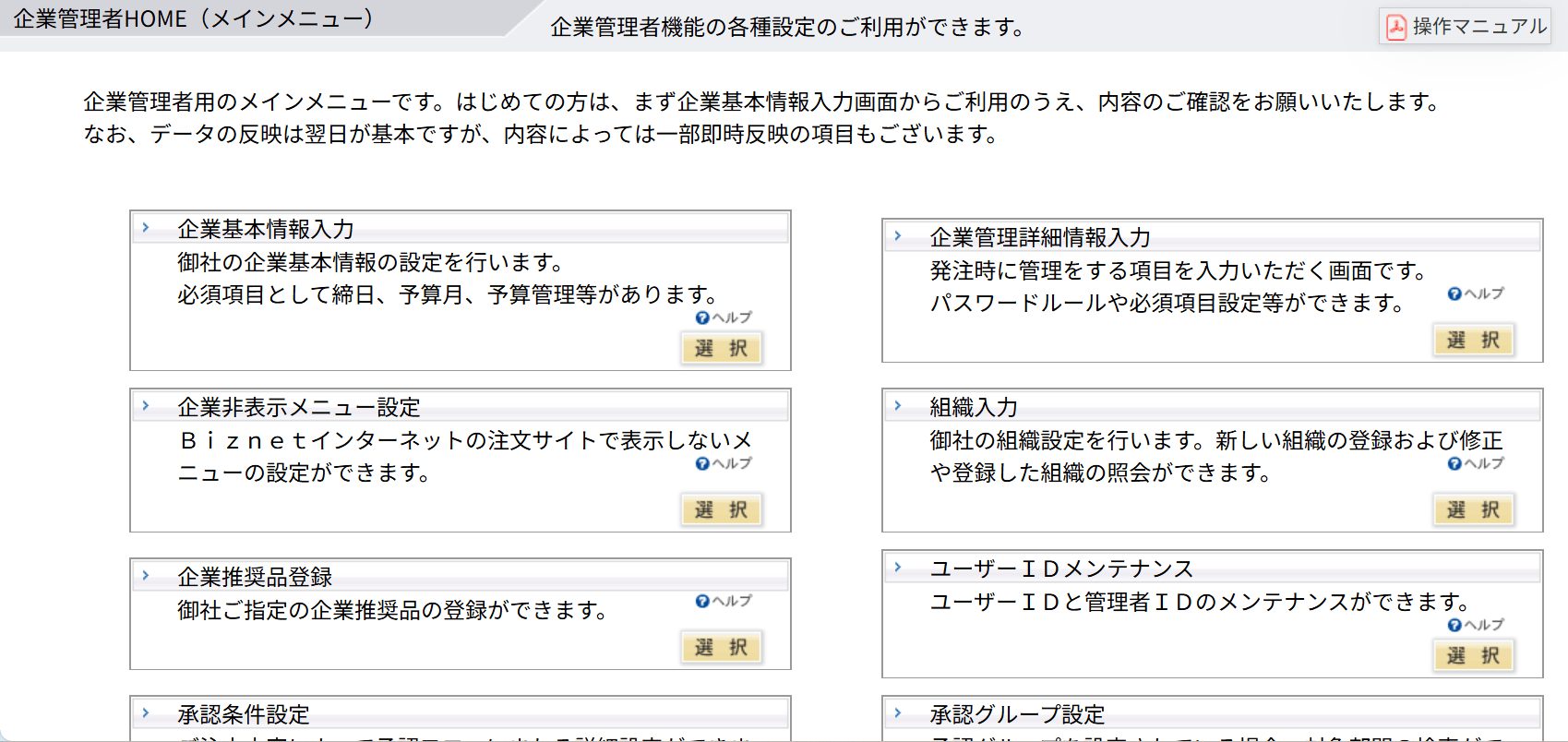Select the 企業管理詳細情報入力 heading
Image resolution: width=1568 pixels, height=742 pixels.
click(x=1040, y=237)
